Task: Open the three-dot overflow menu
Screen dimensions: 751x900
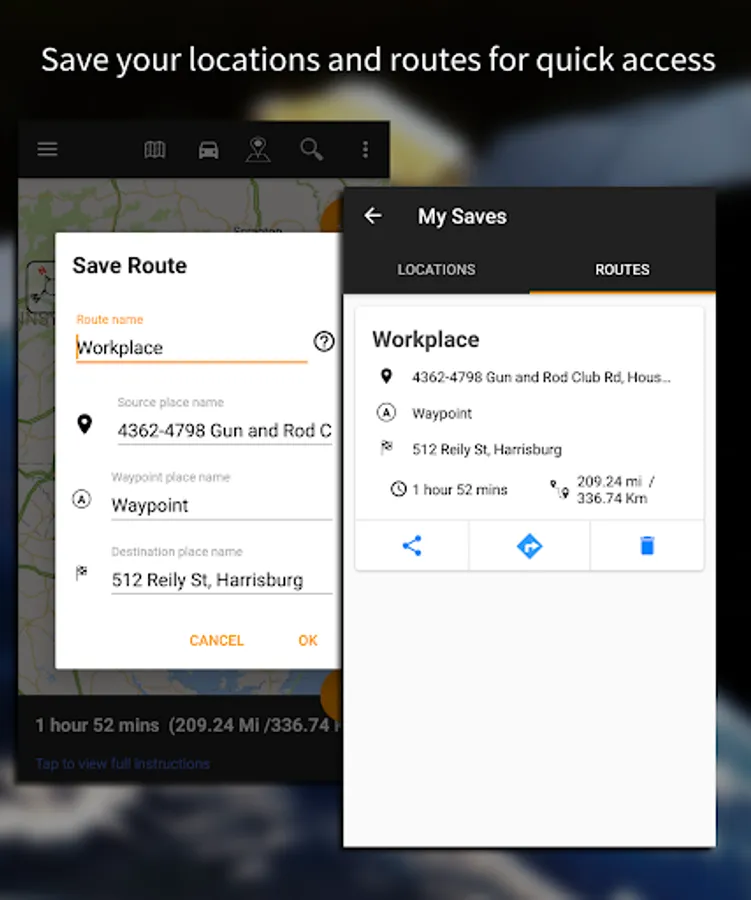Action: [x=365, y=149]
